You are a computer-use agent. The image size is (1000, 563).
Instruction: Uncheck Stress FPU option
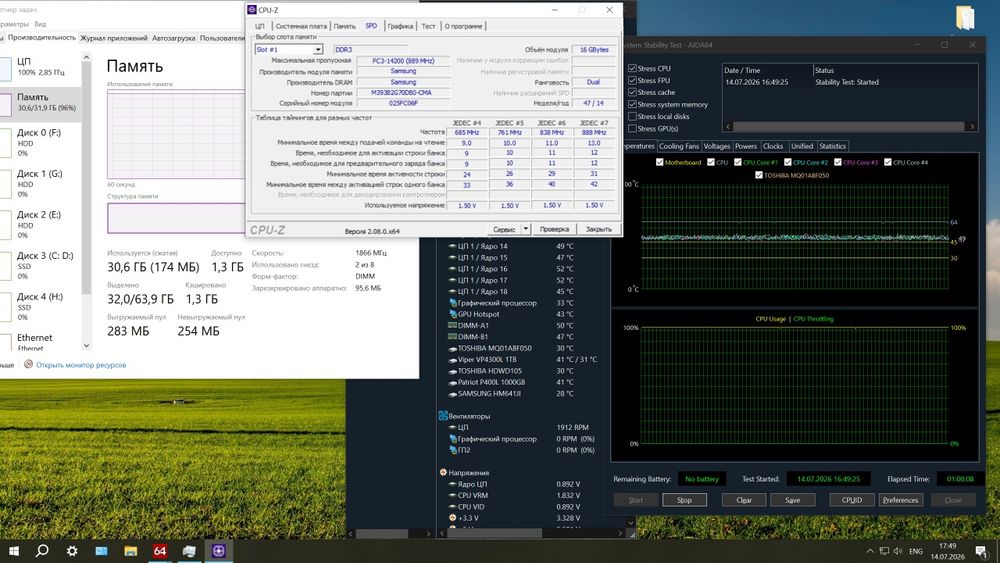click(632, 80)
